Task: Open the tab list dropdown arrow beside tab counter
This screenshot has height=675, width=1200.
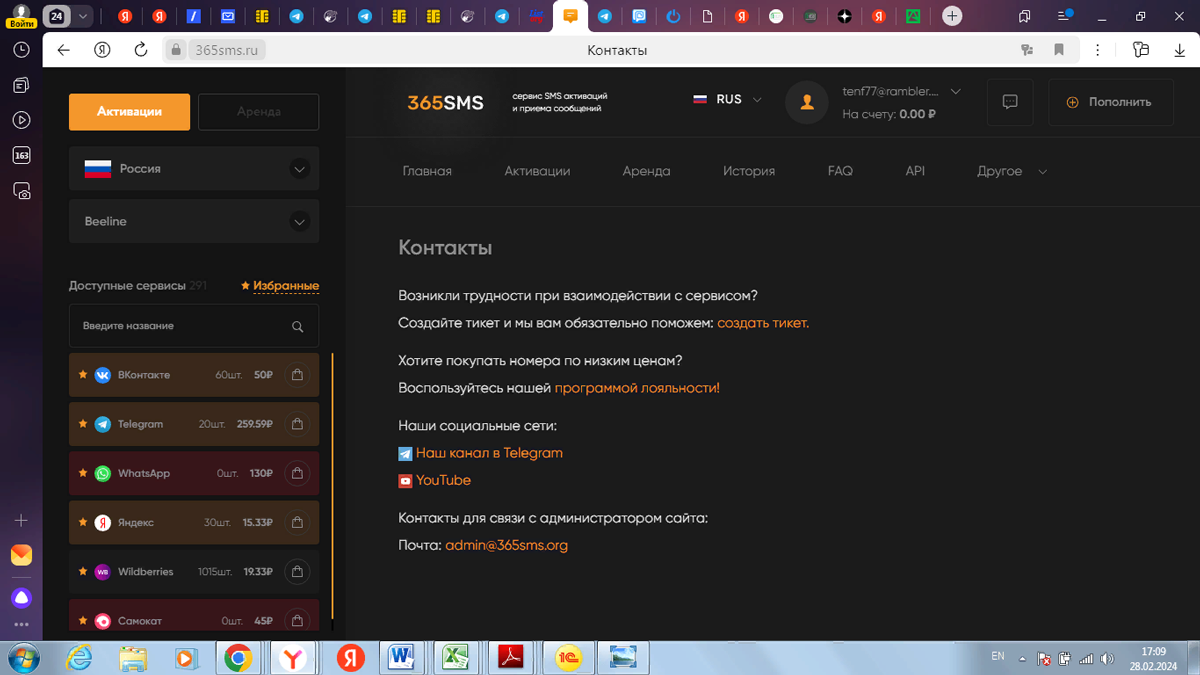Action: click(83, 16)
